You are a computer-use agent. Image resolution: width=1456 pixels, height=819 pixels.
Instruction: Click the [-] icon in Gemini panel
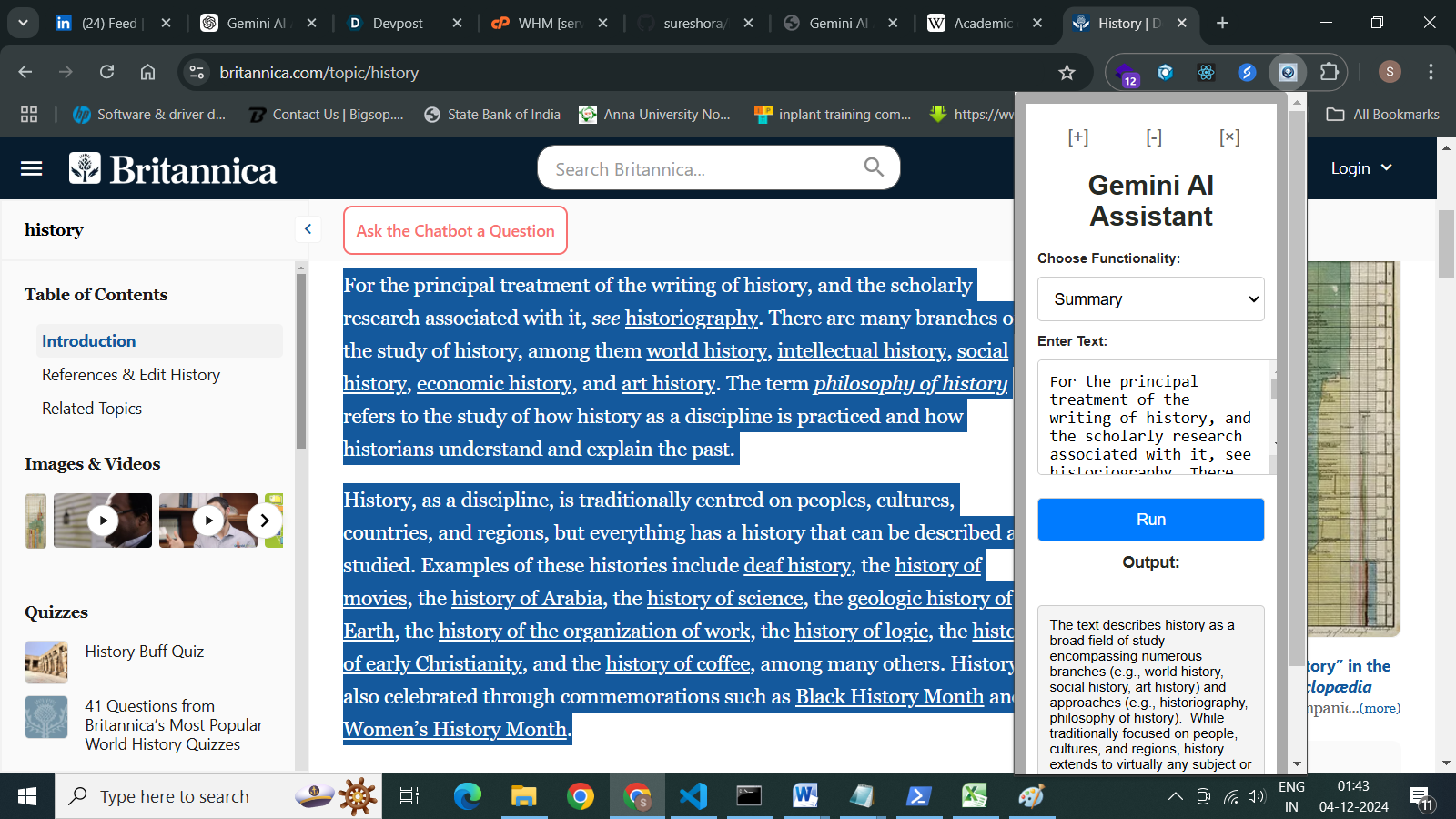(1154, 137)
